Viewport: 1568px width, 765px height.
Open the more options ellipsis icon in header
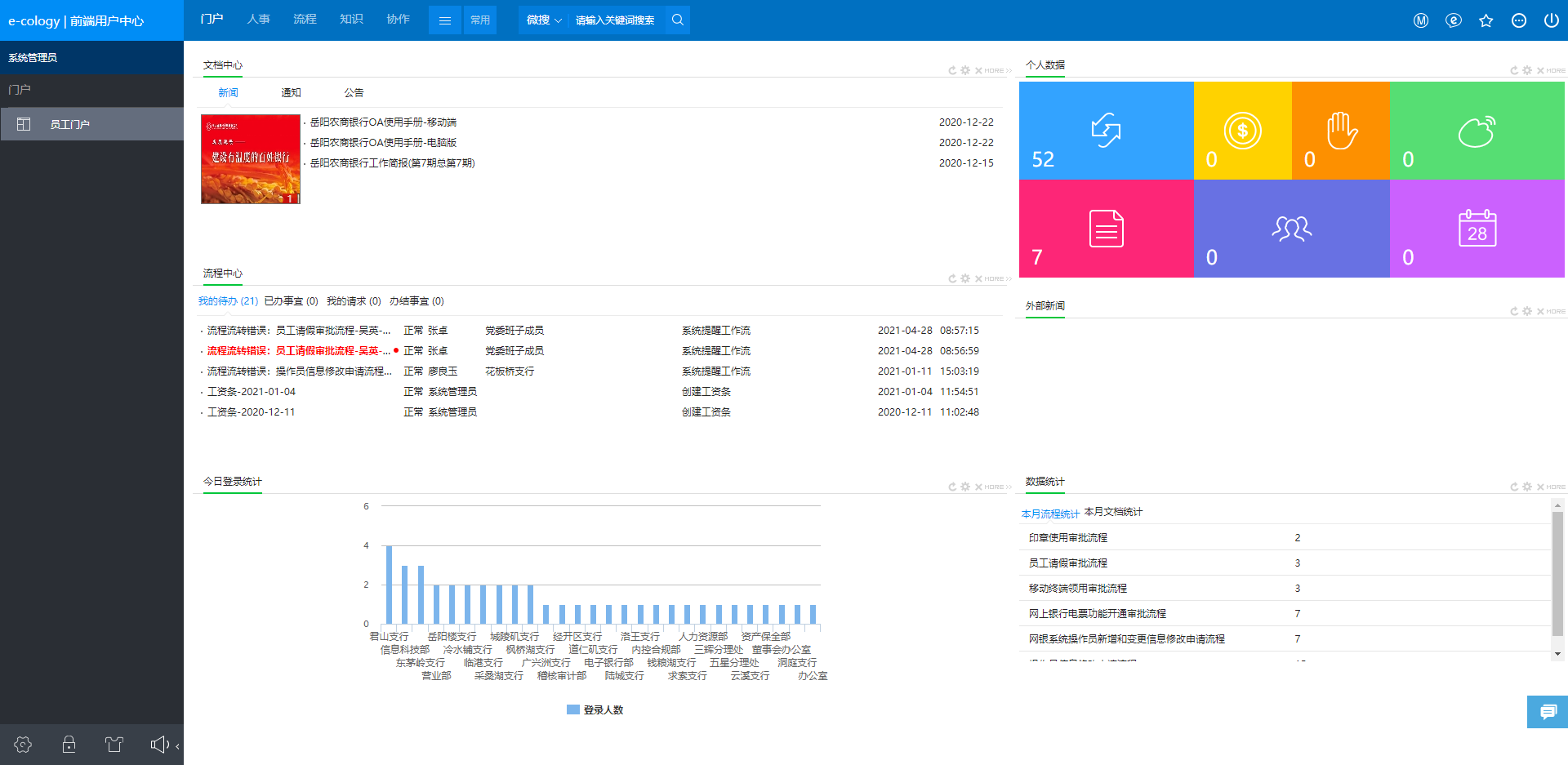[1519, 20]
